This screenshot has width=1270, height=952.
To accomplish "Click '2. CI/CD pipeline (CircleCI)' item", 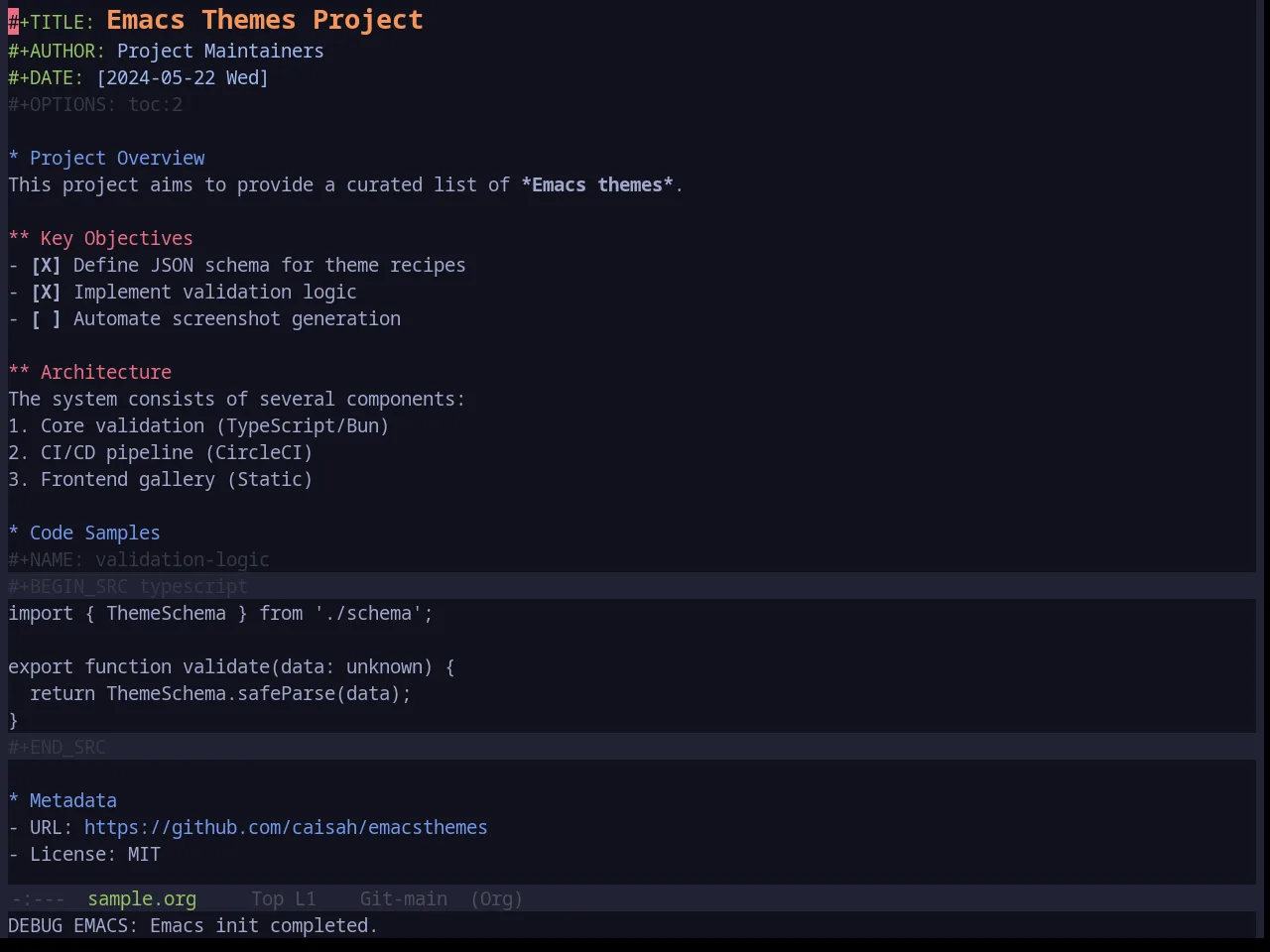I will pyautogui.click(x=161, y=453).
